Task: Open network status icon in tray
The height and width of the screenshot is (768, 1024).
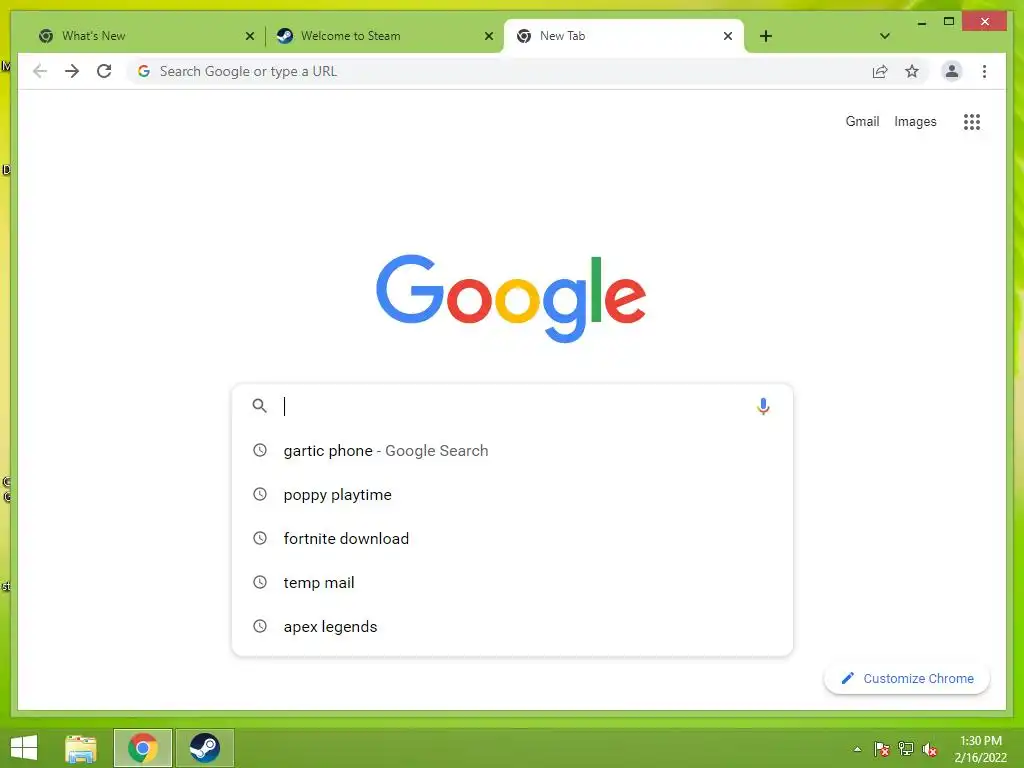Action: click(x=906, y=749)
